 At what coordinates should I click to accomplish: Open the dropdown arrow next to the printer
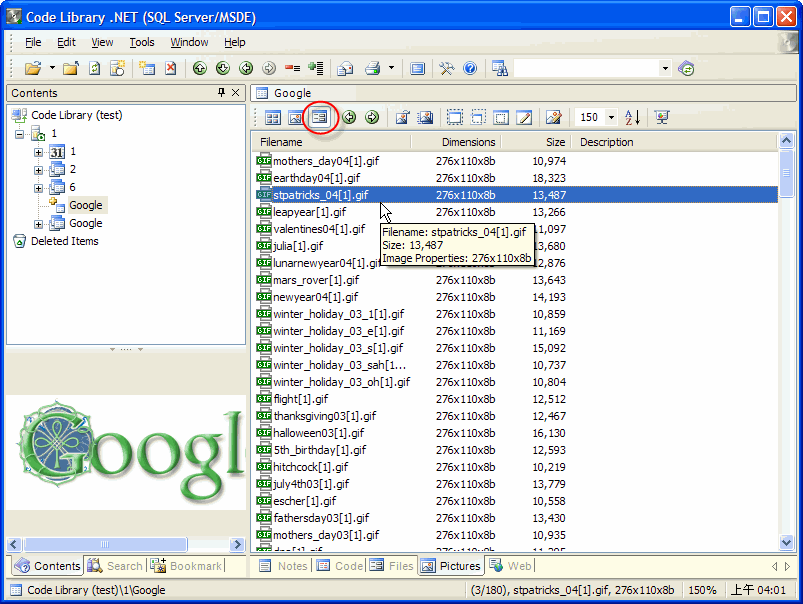pyautogui.click(x=391, y=68)
